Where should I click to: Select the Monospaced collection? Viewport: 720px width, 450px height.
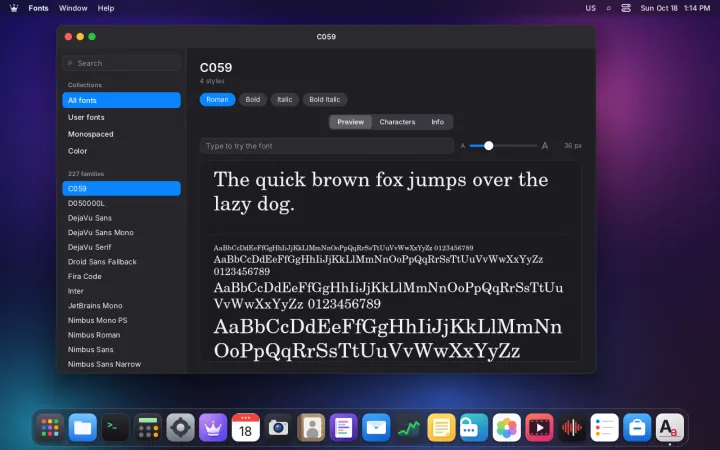click(x=121, y=134)
